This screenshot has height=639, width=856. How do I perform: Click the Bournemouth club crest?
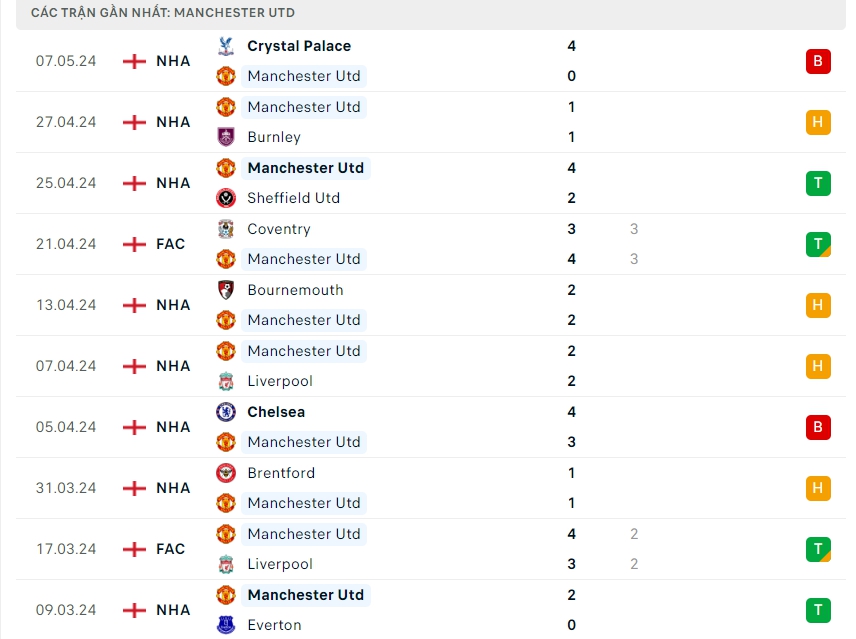[226, 290]
